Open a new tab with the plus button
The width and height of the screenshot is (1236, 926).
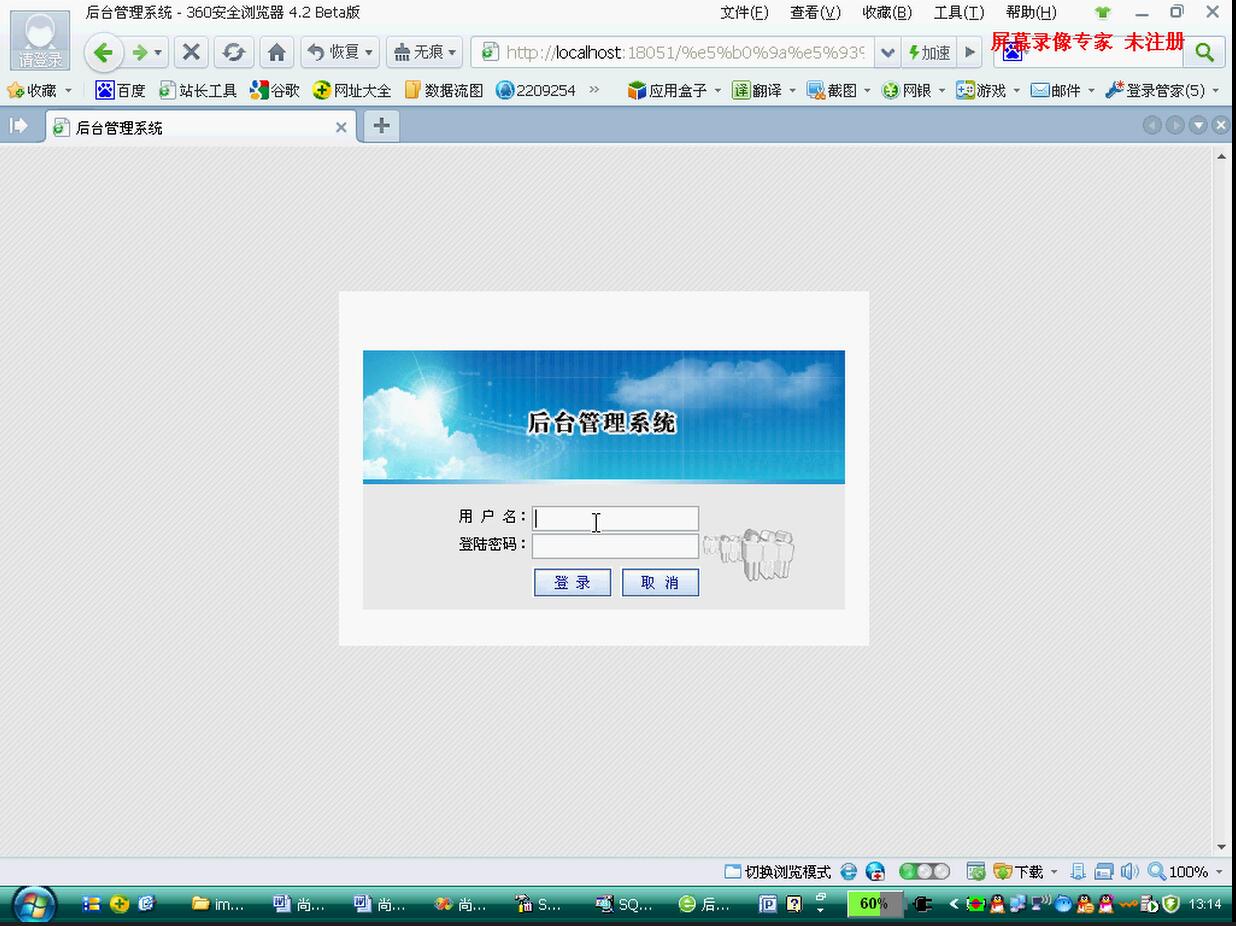[x=381, y=126]
